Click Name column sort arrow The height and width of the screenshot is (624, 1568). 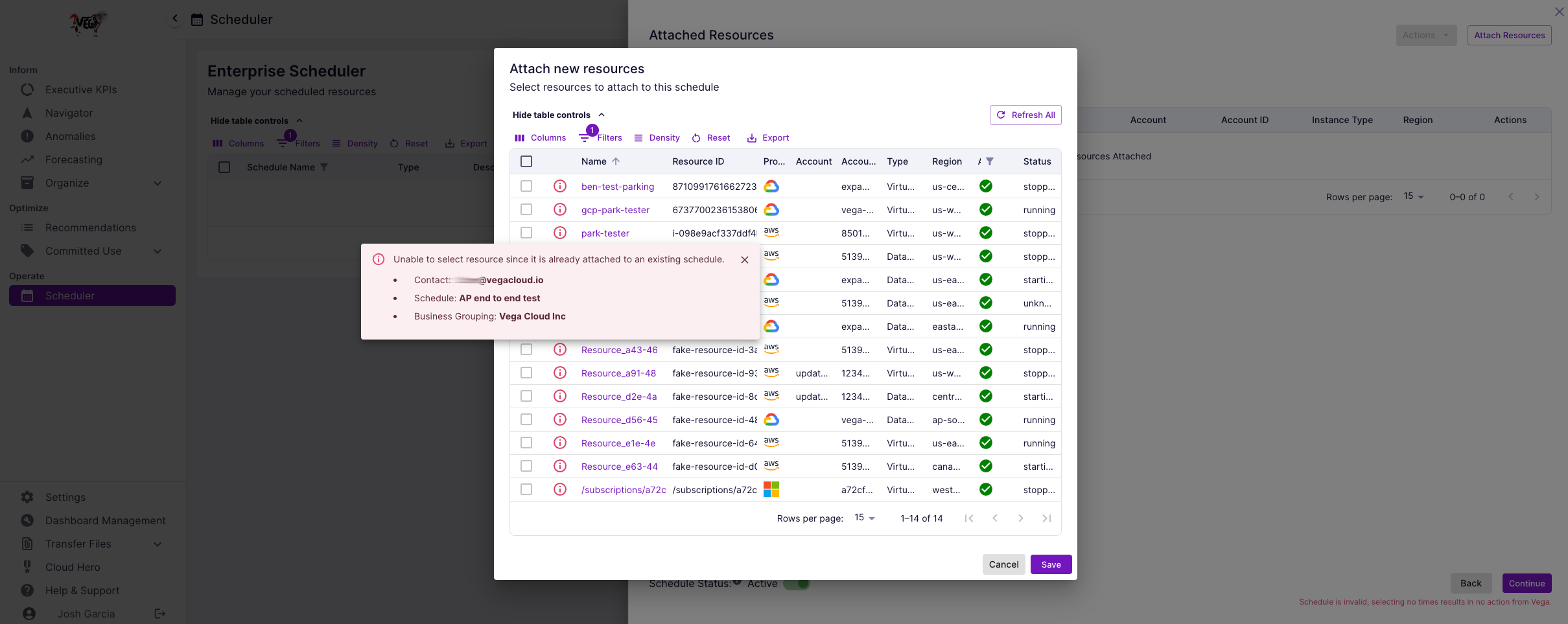tap(616, 161)
